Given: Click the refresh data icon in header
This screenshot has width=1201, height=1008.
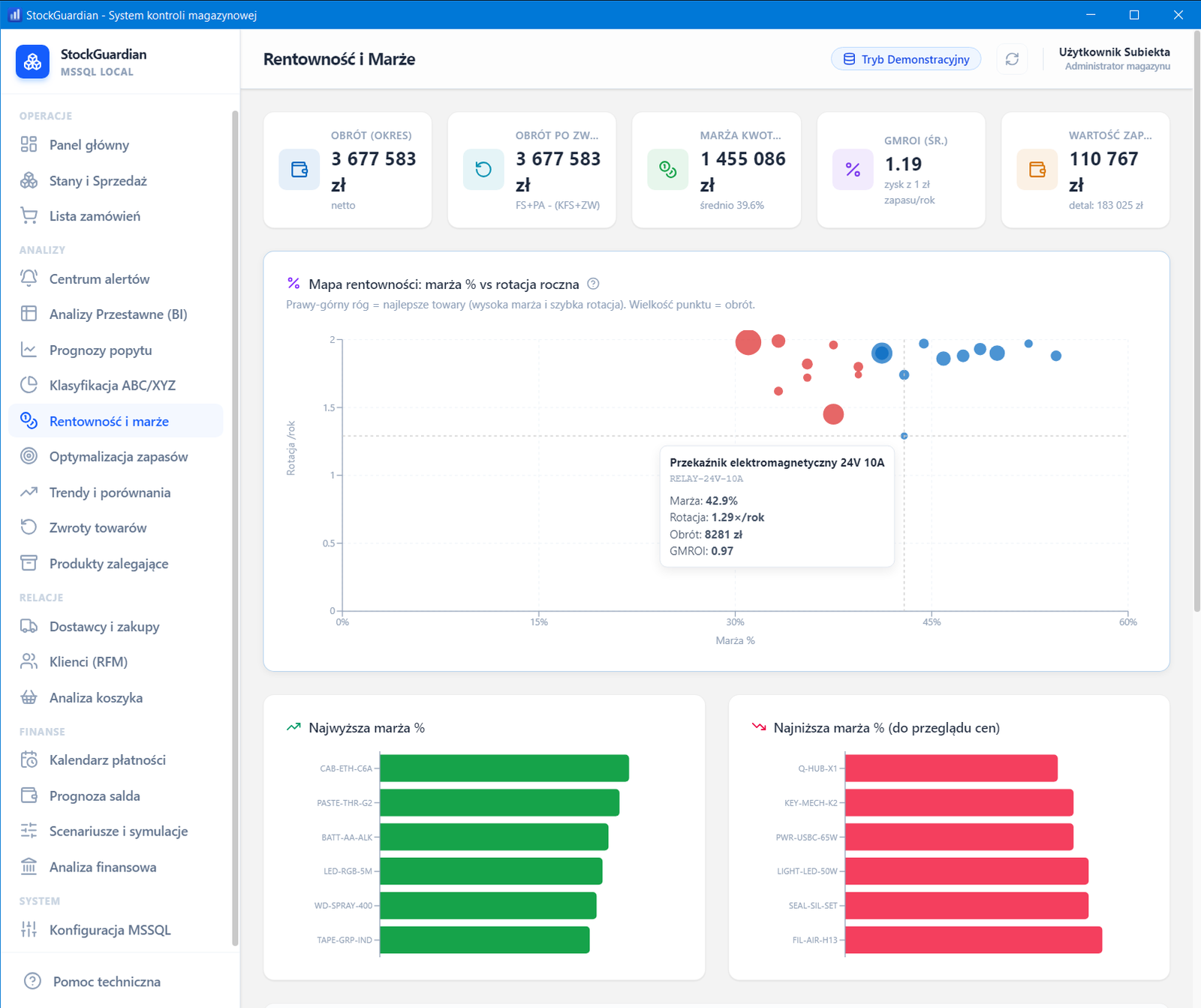Looking at the screenshot, I should [x=1012, y=59].
